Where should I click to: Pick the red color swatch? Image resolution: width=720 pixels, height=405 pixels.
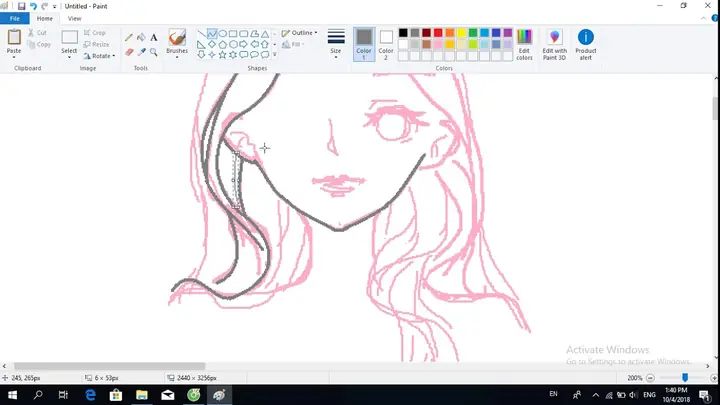[438, 33]
